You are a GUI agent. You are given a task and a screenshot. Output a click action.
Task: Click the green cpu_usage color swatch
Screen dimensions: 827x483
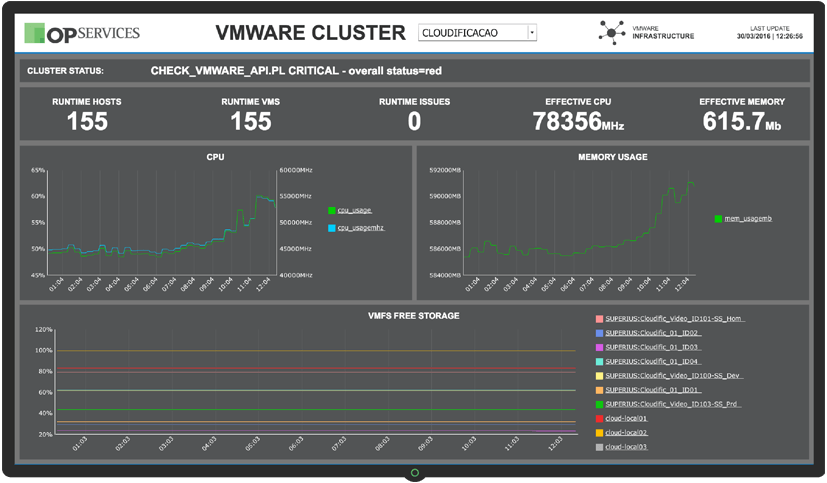click(x=332, y=210)
